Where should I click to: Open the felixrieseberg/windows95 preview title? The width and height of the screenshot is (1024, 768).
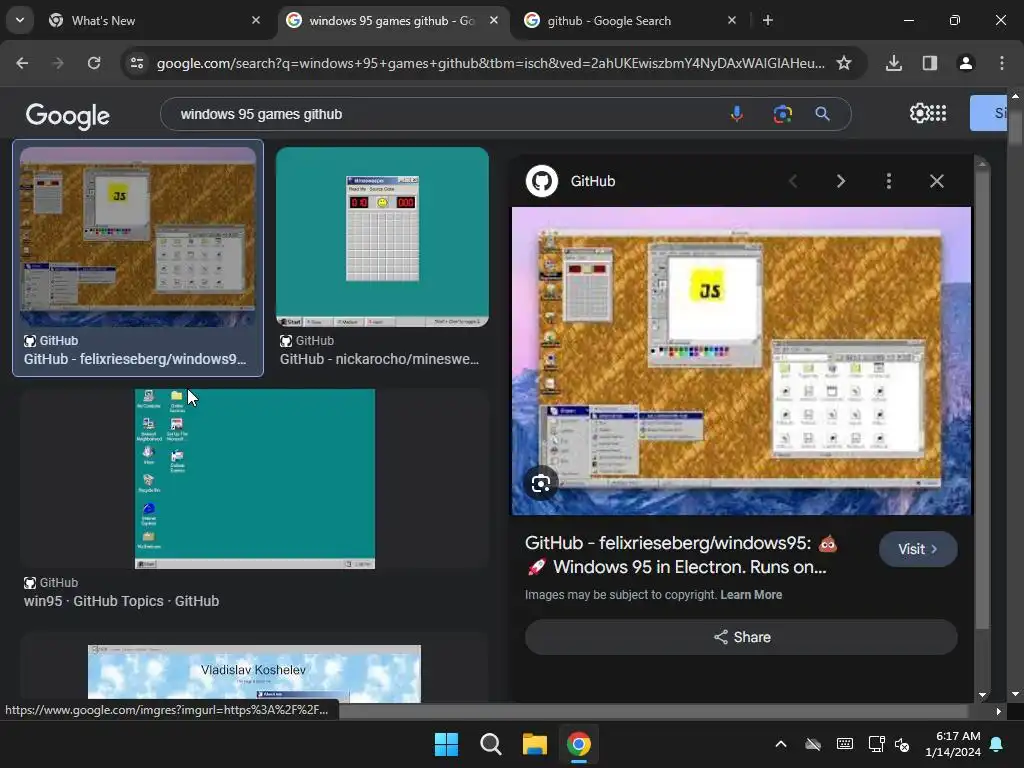[x=681, y=554]
